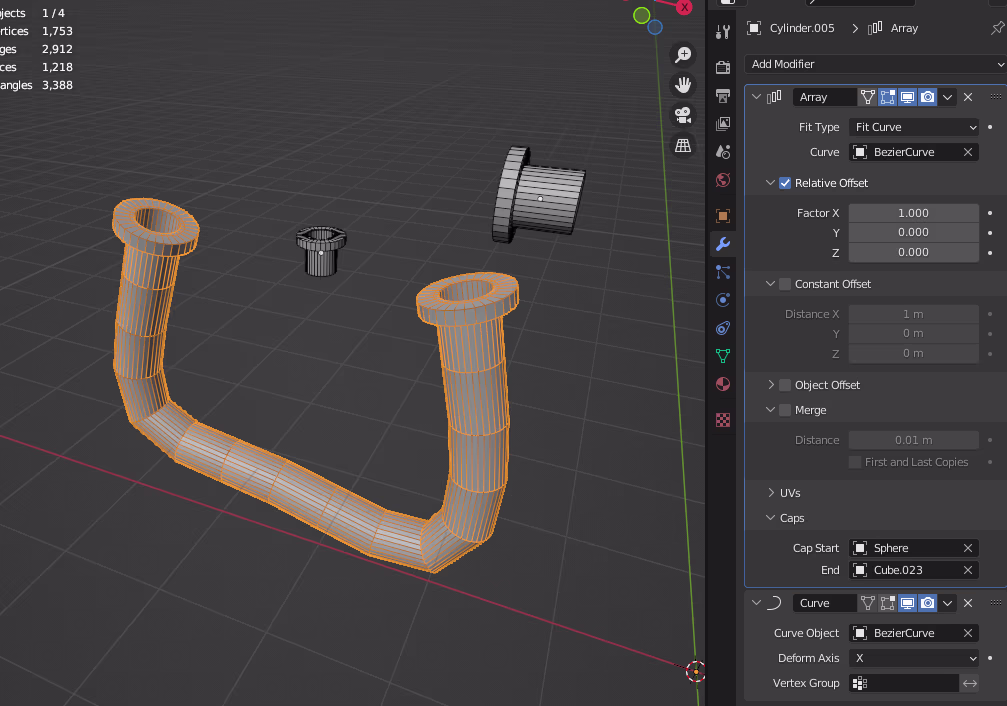Open the Object properties tab
Viewport: 1007px width, 706px height.
(x=722, y=216)
